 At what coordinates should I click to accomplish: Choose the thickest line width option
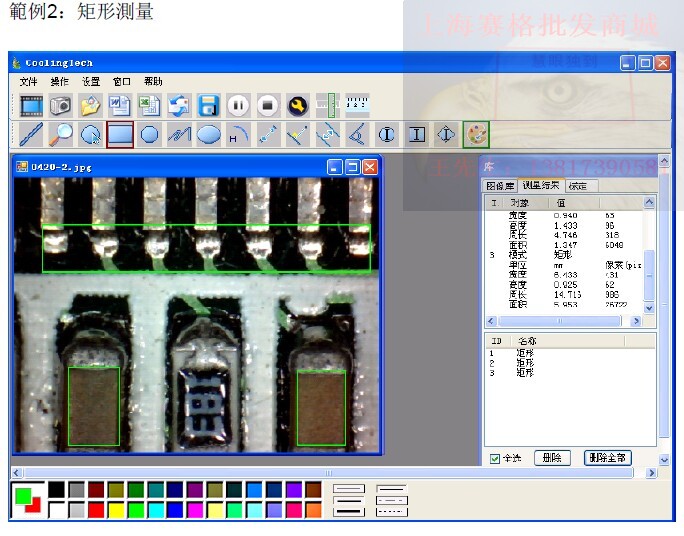(x=349, y=512)
